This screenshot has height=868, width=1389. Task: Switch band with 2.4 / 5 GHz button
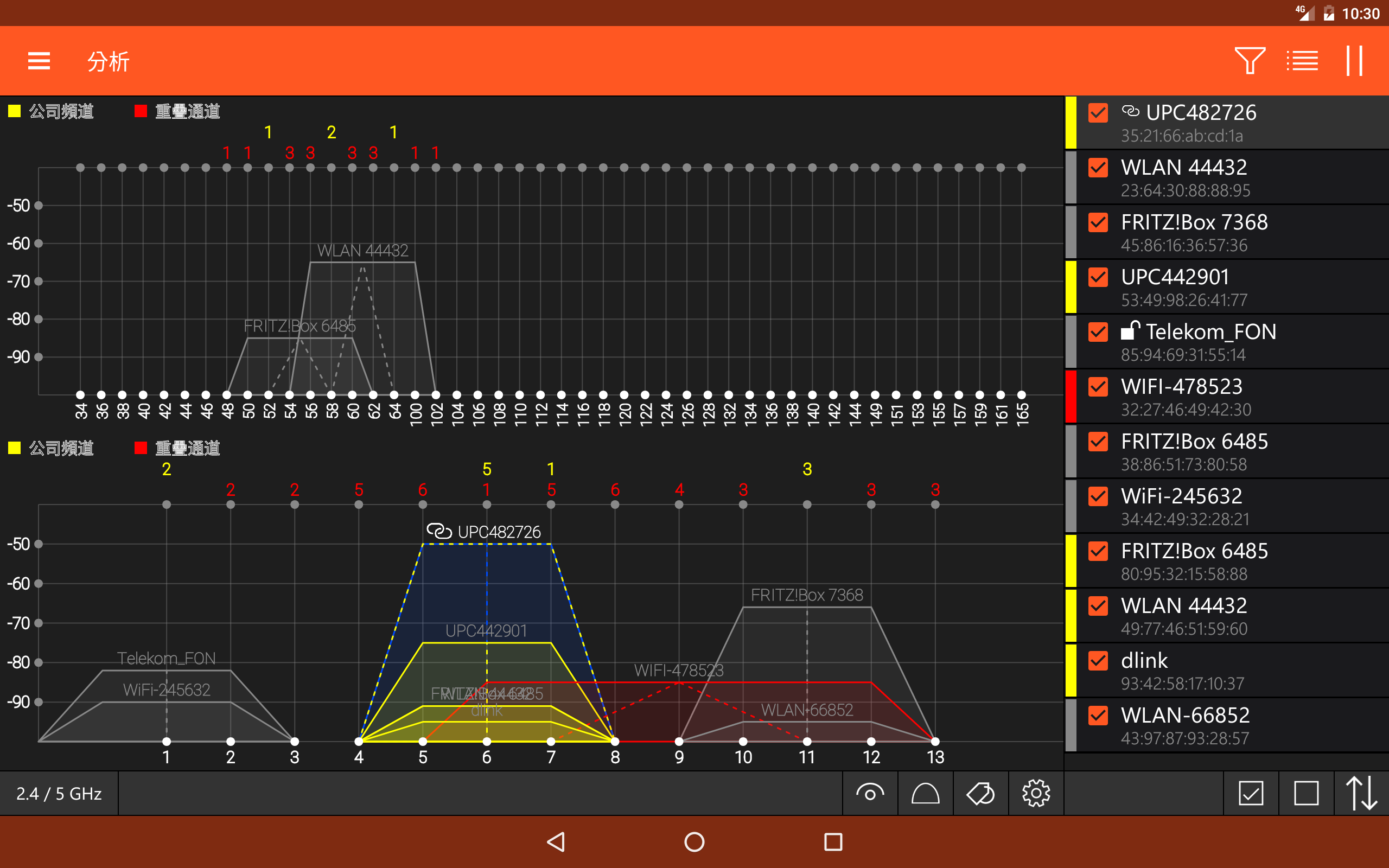pyautogui.click(x=59, y=793)
